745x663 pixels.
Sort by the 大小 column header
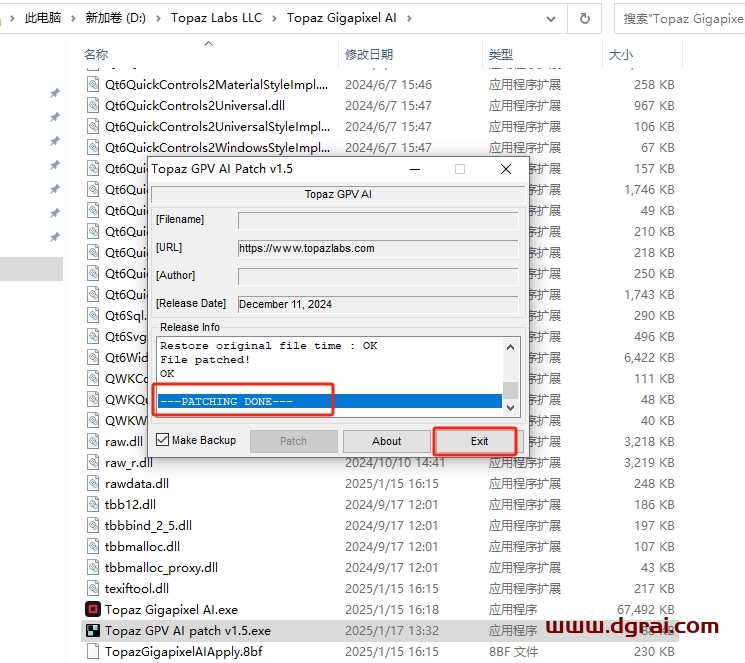tap(621, 55)
